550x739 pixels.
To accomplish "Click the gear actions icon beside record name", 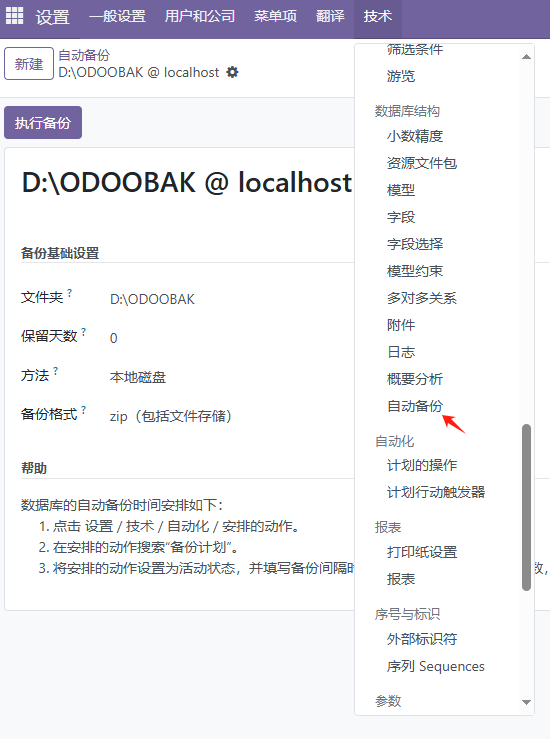I will tap(232, 72).
